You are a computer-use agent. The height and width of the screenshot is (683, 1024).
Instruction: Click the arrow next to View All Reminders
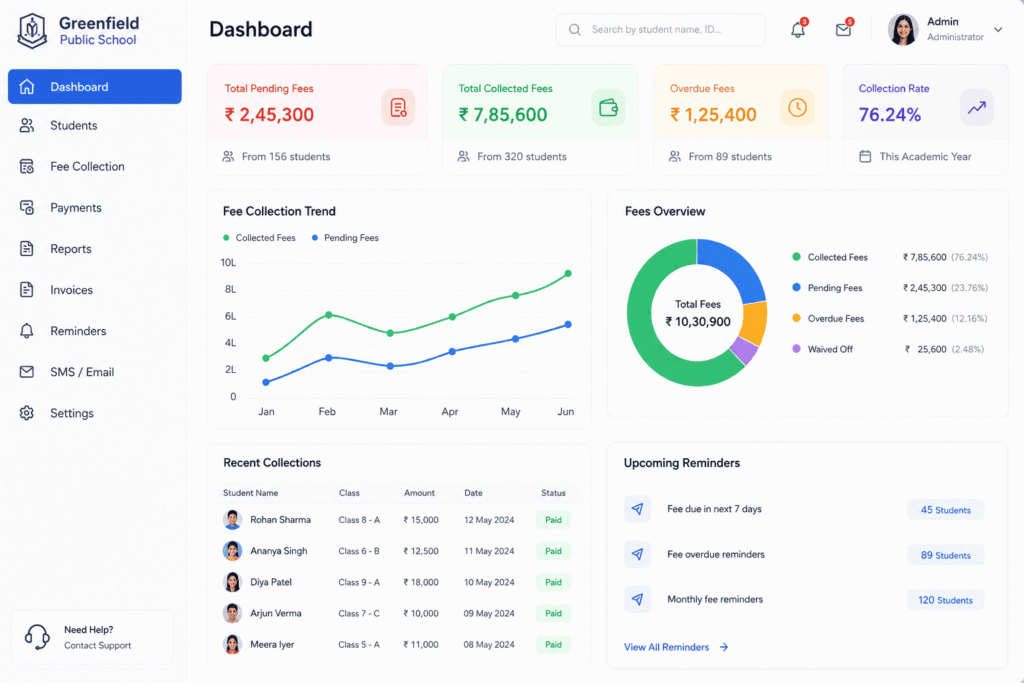click(724, 647)
